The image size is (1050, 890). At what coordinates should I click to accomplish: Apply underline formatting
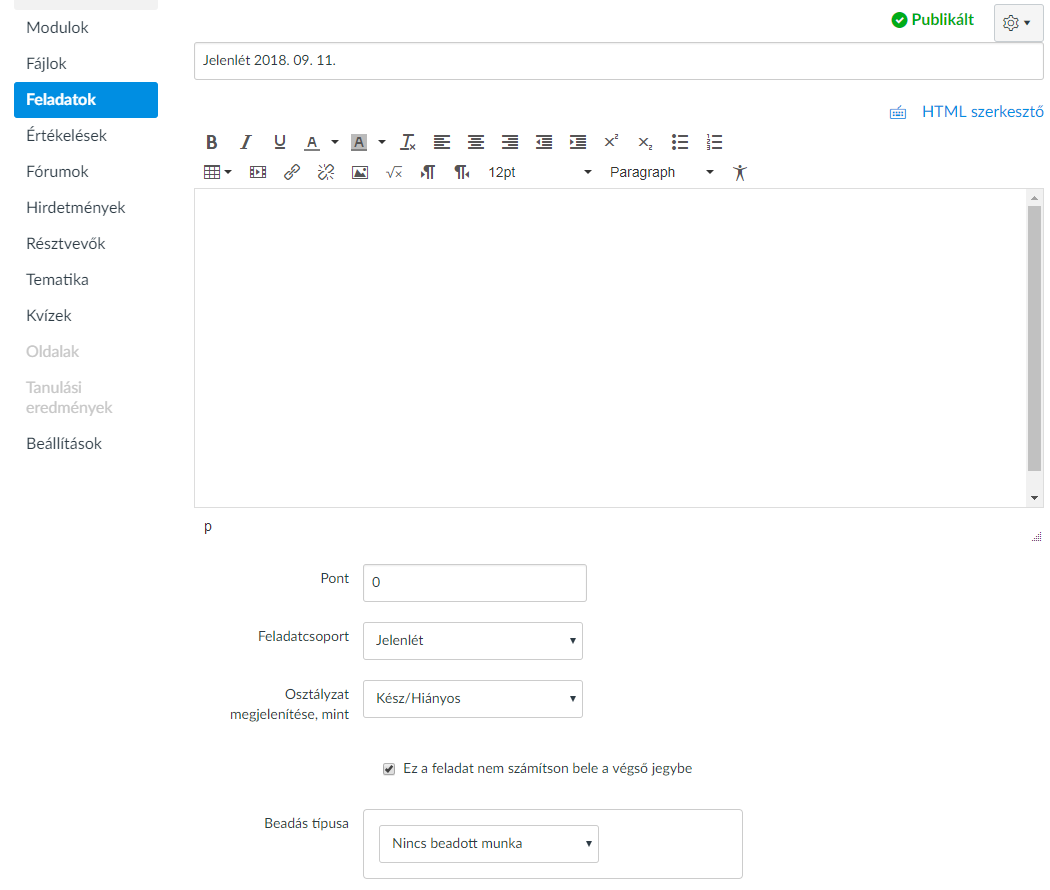point(280,142)
